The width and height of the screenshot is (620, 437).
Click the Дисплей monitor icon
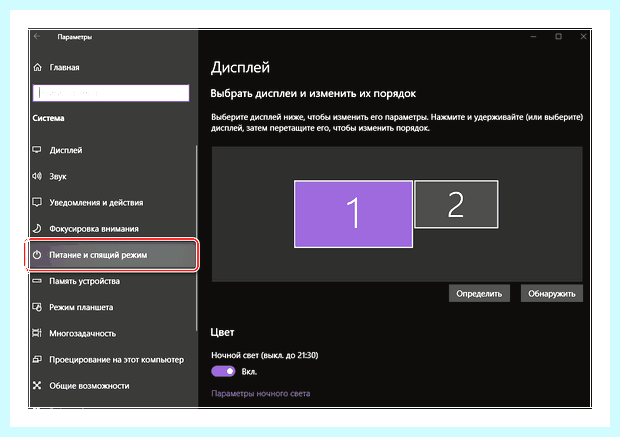tap(37, 150)
